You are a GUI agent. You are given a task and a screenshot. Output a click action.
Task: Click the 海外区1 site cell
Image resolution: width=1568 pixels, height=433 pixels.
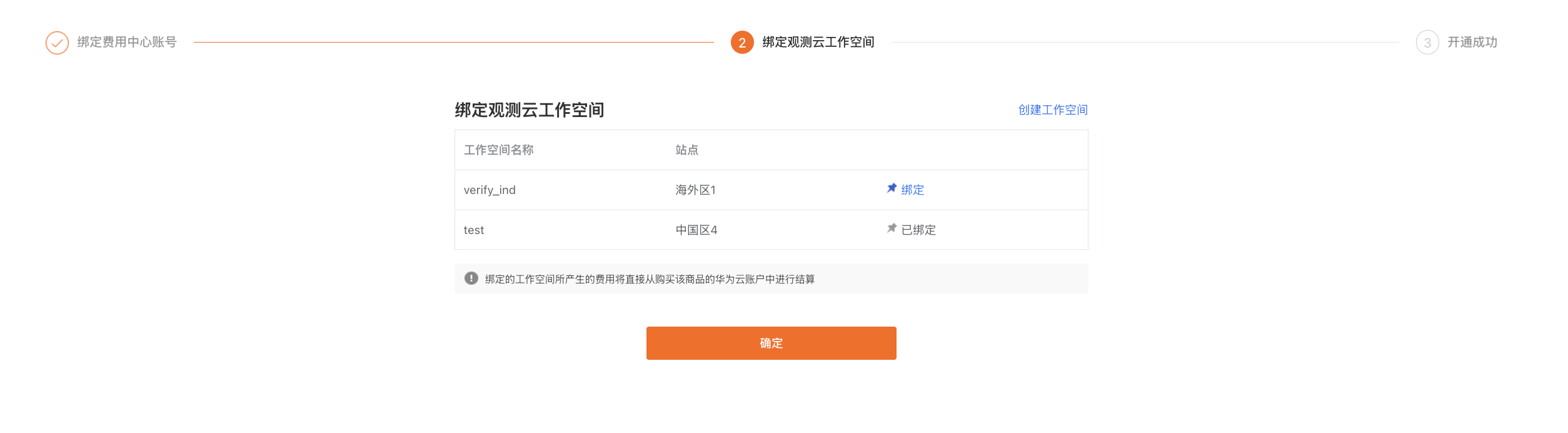click(695, 190)
